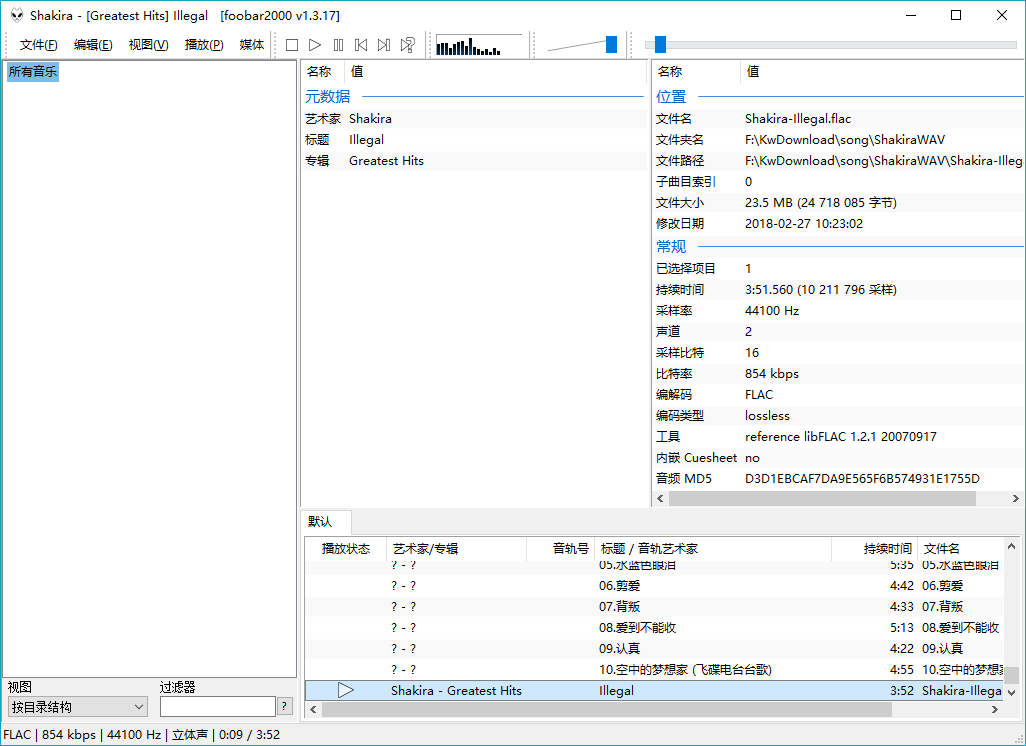Click the playing indicator triangle on Illegal row
This screenshot has width=1026, height=746.
tap(345, 690)
